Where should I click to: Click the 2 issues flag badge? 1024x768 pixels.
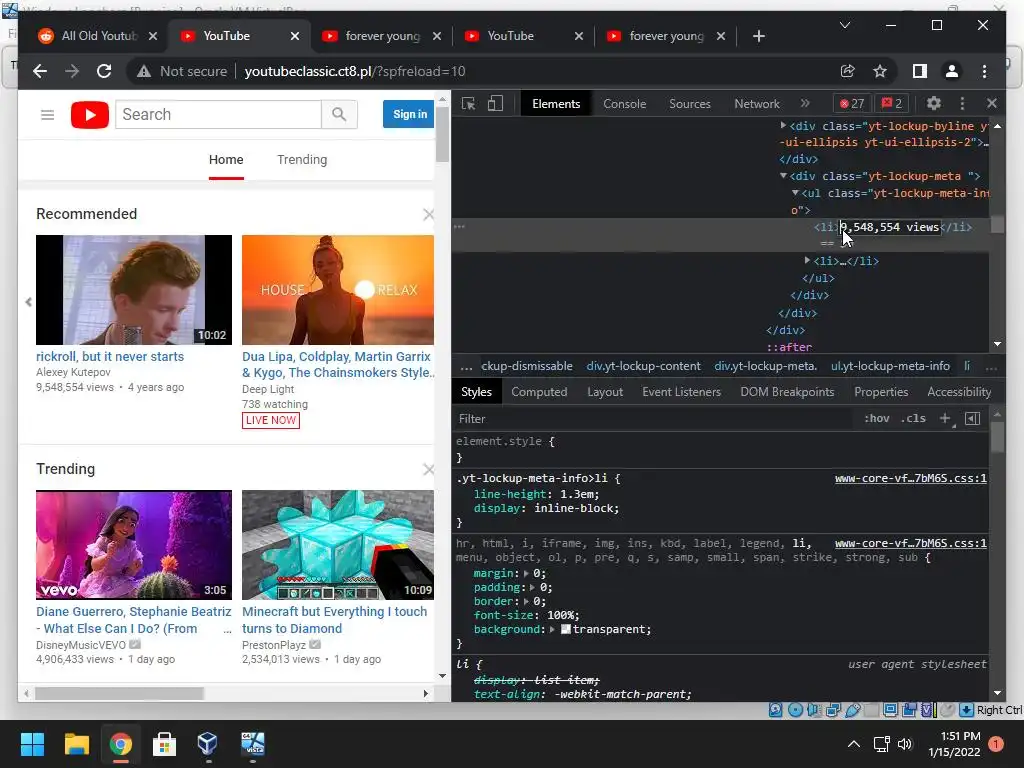(x=891, y=103)
